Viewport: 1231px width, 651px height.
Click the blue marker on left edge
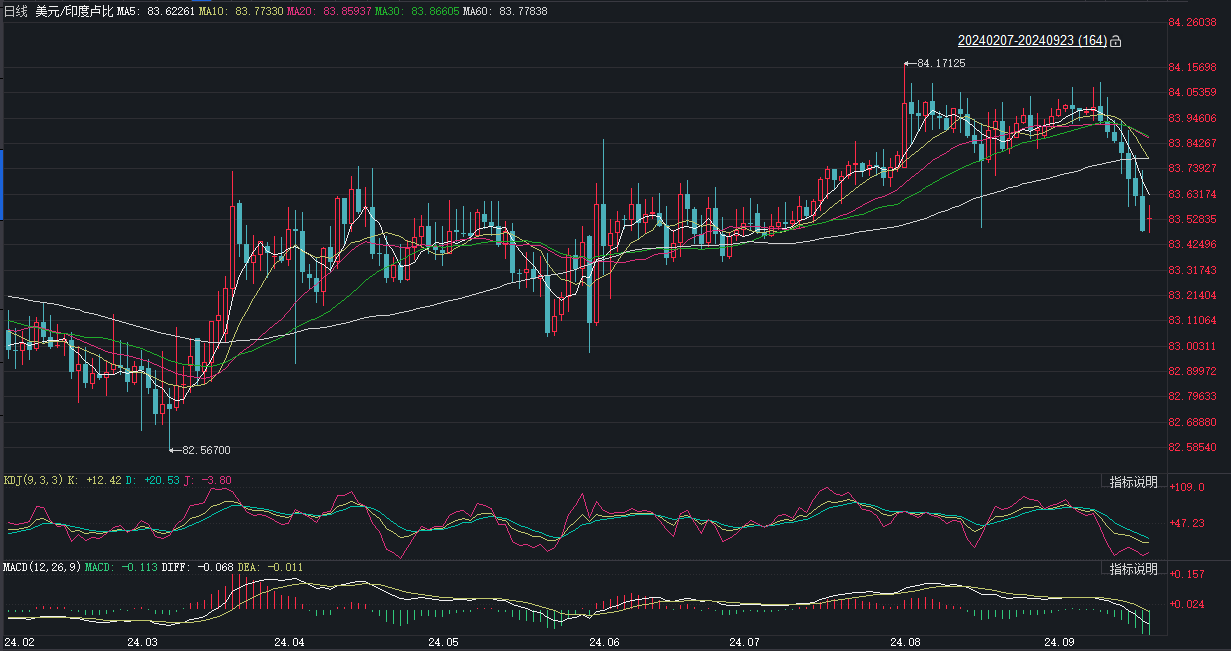click(2, 185)
